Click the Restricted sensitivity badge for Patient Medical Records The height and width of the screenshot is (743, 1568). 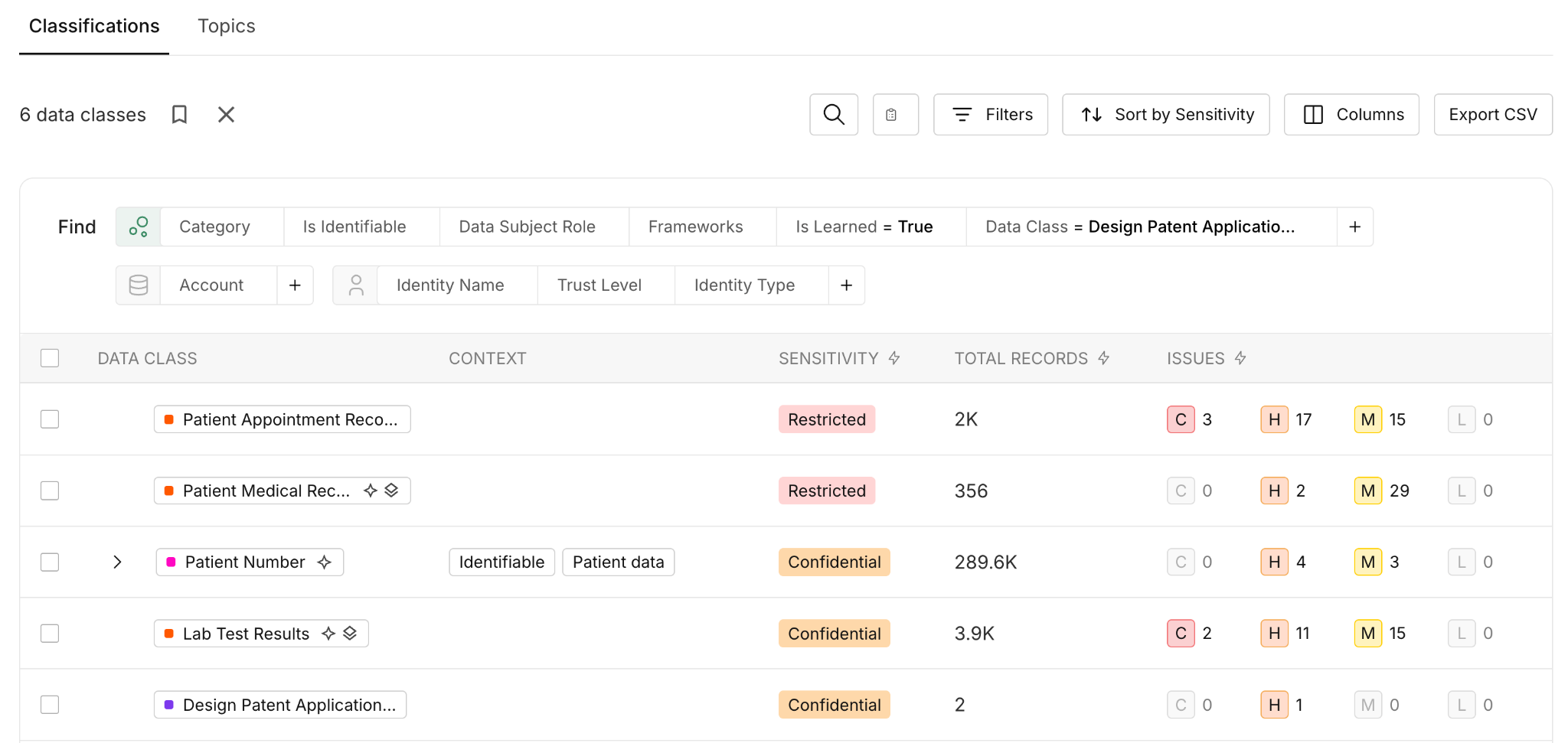(x=827, y=491)
